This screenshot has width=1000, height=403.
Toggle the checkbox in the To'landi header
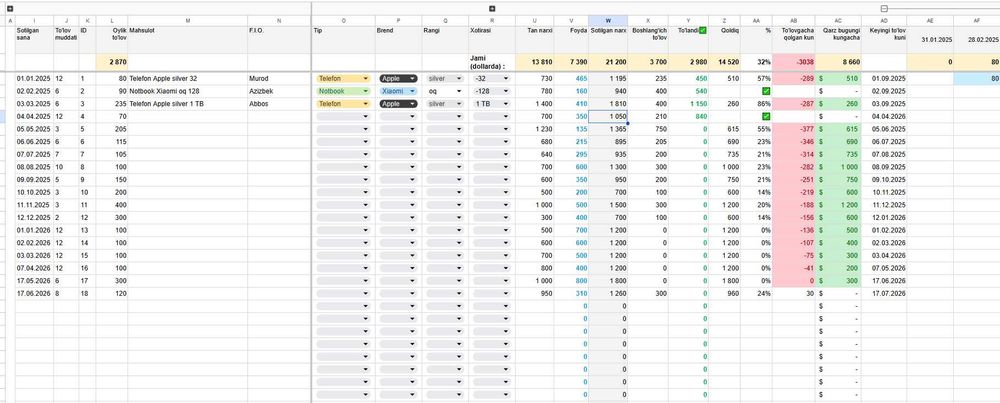tap(702, 30)
